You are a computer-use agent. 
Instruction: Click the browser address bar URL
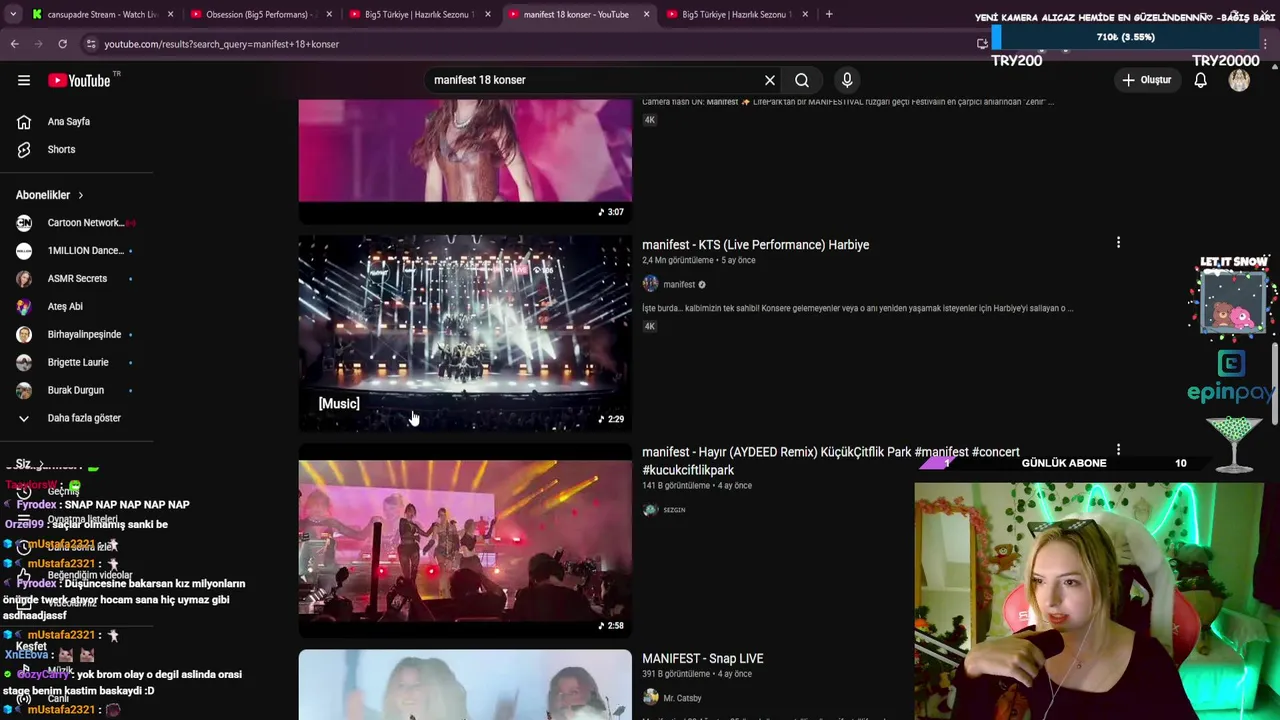(x=221, y=44)
